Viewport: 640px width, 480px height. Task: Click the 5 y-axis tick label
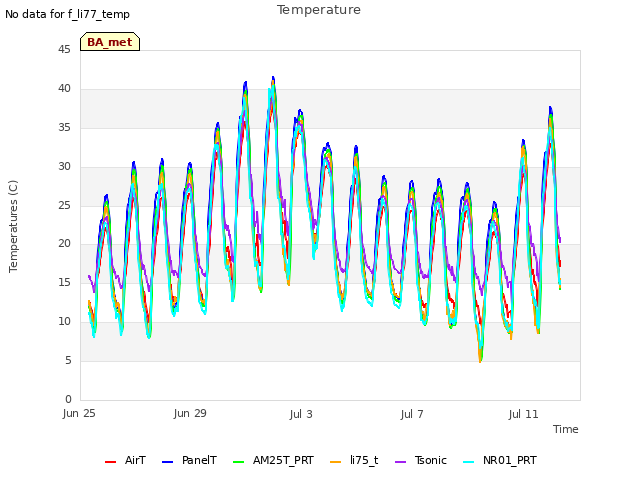68,360
